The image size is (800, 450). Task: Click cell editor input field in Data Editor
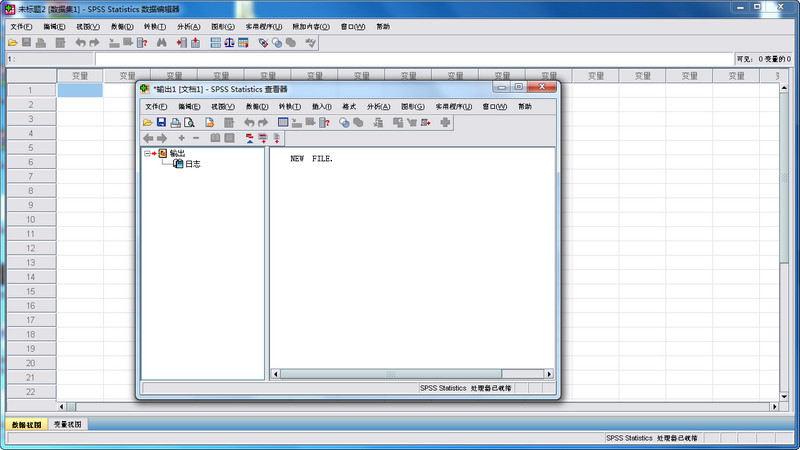click(414, 59)
